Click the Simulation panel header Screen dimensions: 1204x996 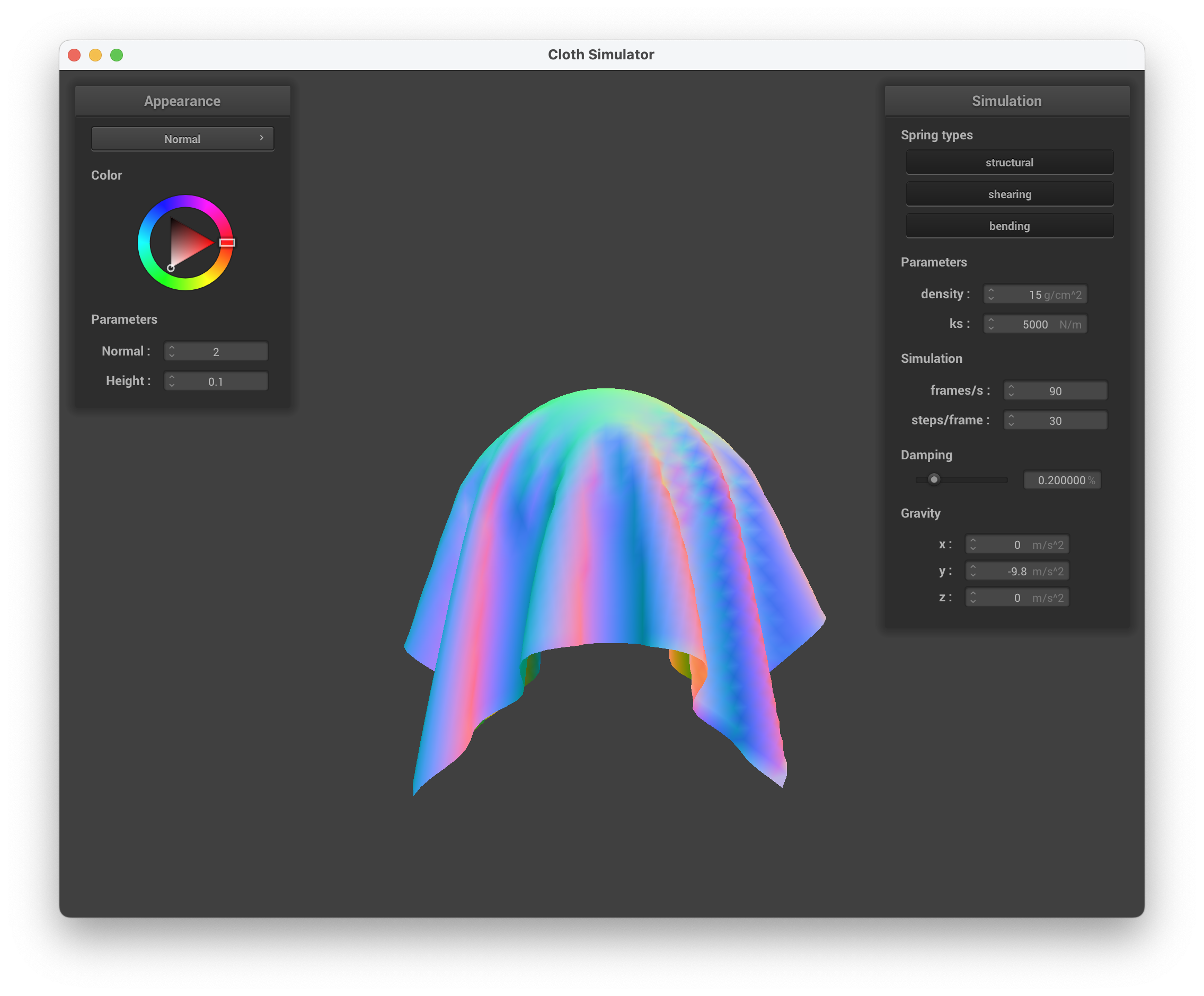pos(1006,101)
